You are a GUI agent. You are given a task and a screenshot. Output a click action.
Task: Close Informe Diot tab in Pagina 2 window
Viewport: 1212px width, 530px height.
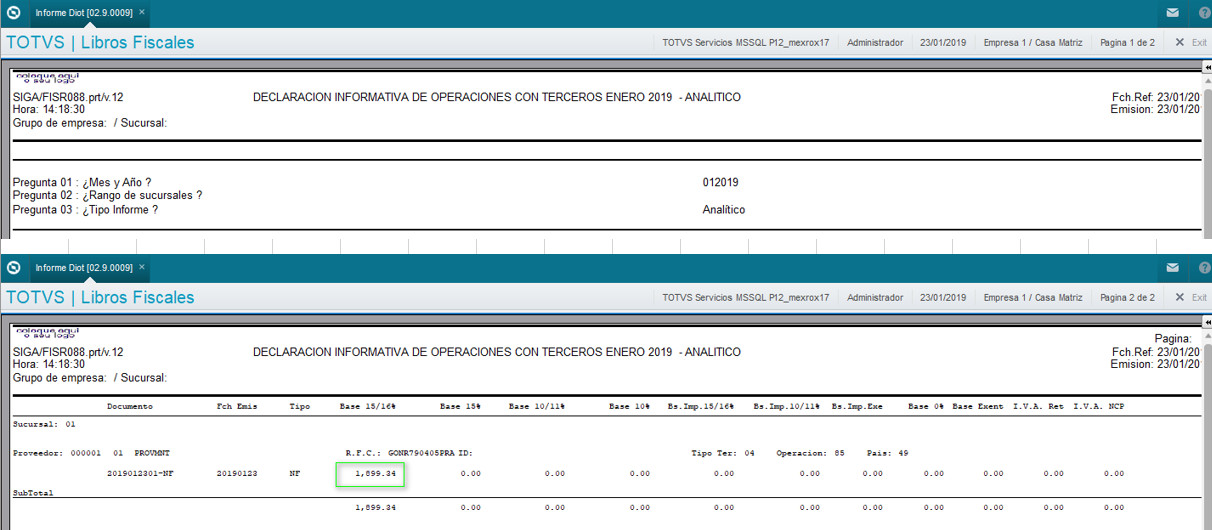(x=142, y=267)
